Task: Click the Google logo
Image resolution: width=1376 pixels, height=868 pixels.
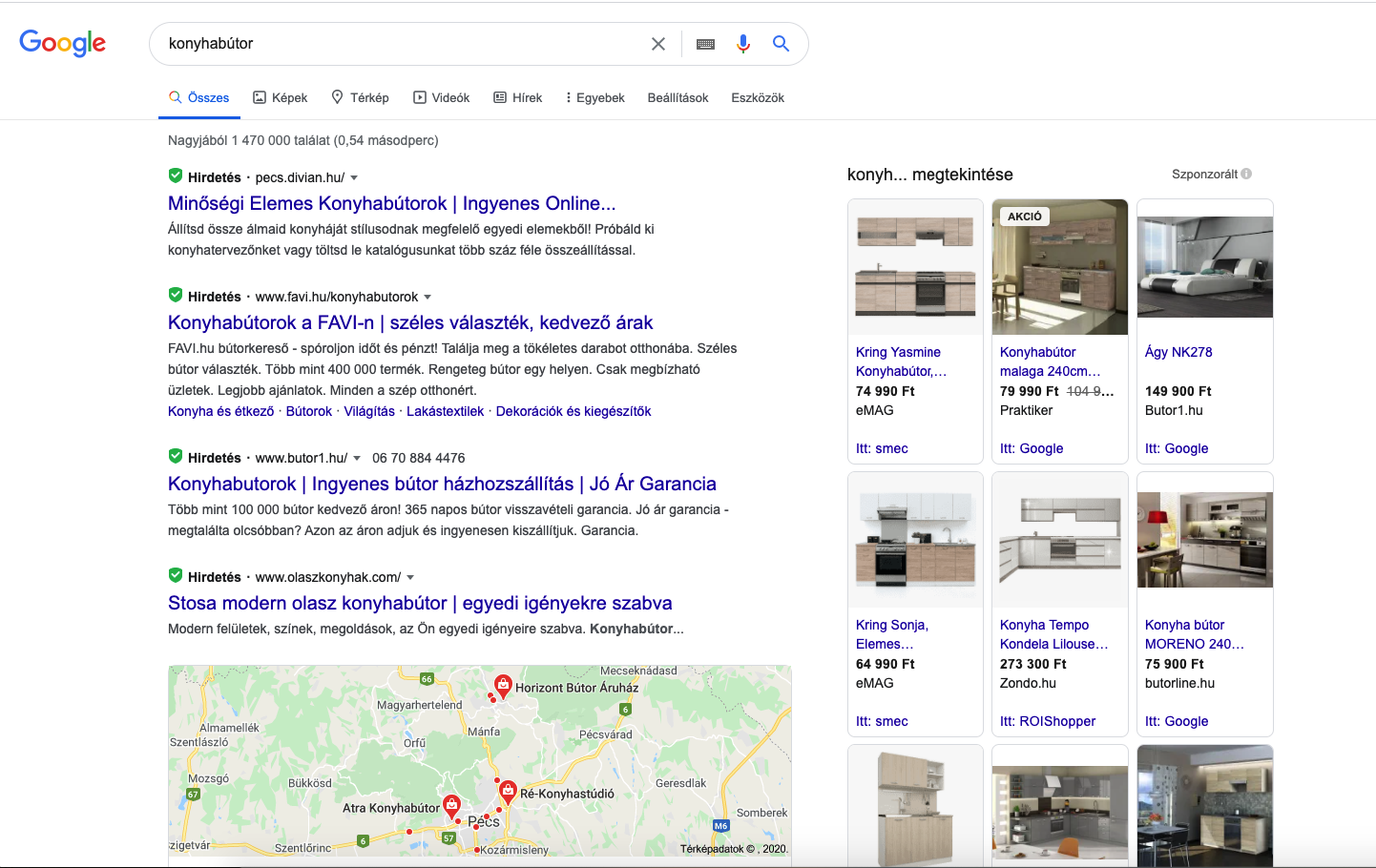Action: (x=62, y=43)
